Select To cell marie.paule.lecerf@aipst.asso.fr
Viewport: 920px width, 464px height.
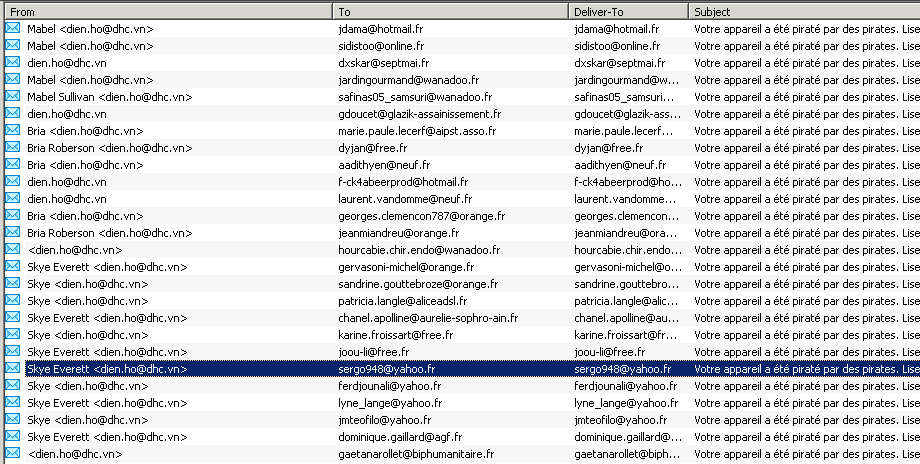point(417,131)
